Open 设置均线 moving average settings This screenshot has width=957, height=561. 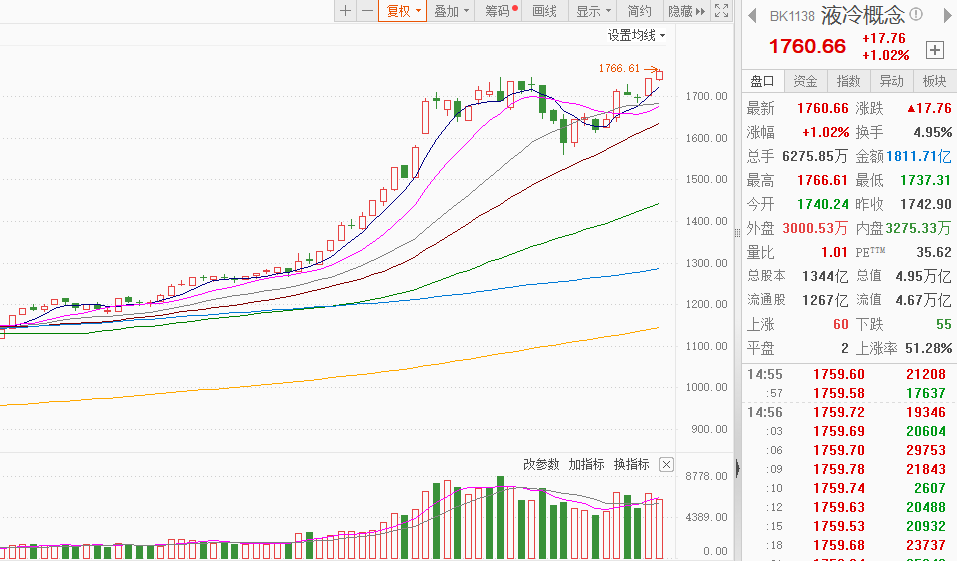pos(637,35)
